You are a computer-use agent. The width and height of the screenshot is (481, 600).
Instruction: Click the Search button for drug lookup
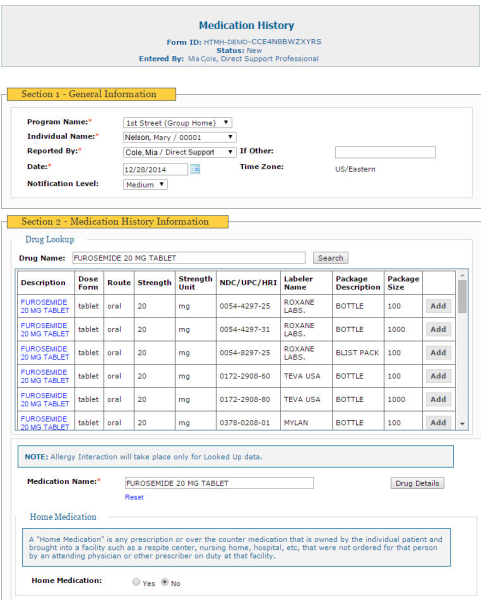[x=331, y=258]
